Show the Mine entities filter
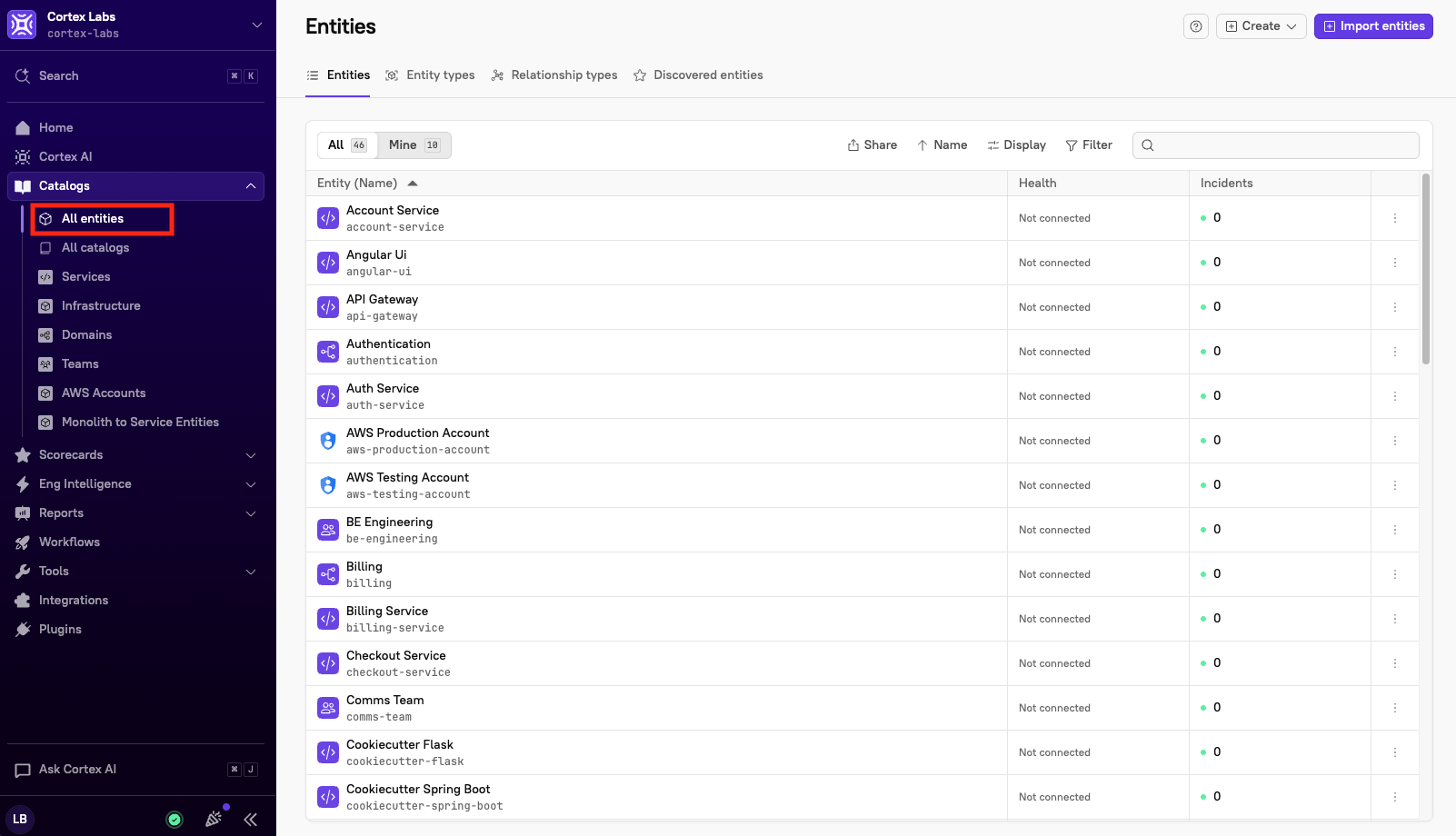 pyautogui.click(x=414, y=145)
